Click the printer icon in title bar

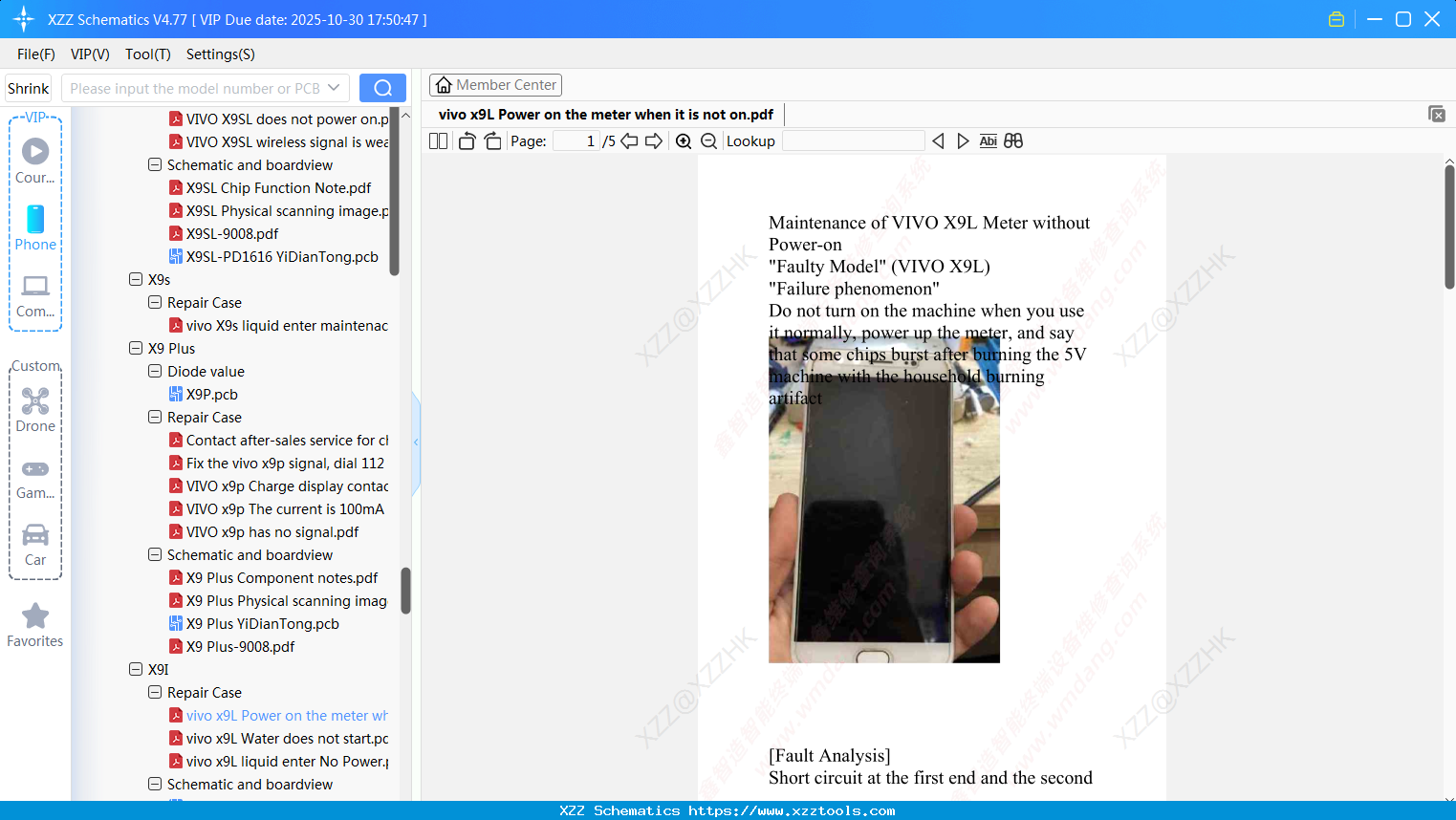coord(1336,18)
